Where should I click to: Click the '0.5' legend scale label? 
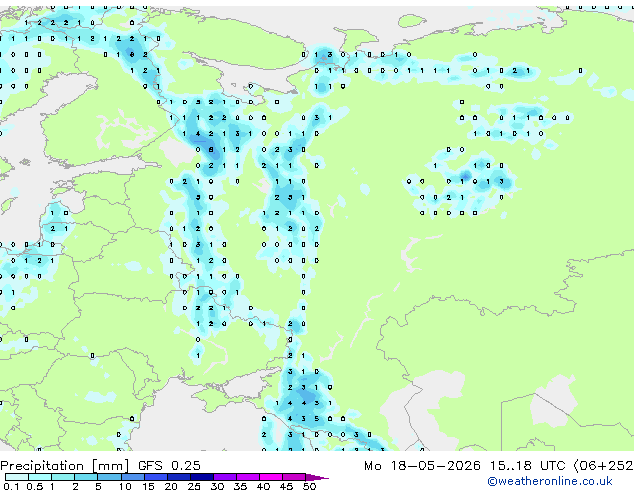coord(35,486)
